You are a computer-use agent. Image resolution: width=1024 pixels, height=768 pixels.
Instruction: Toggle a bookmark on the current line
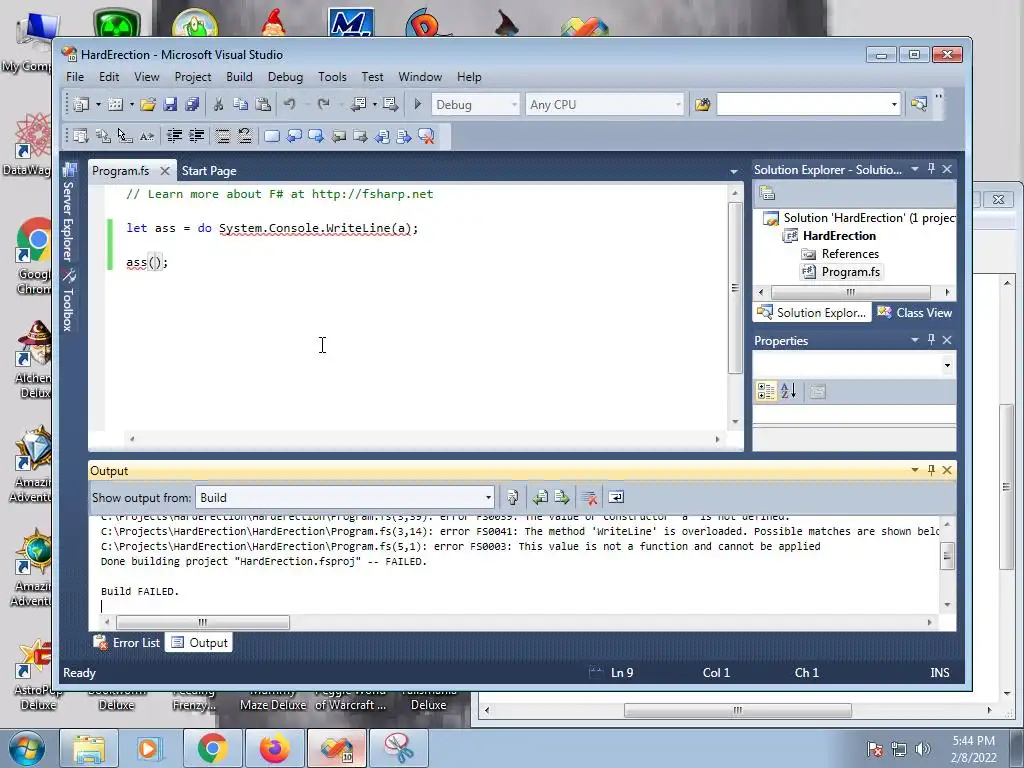point(272,136)
